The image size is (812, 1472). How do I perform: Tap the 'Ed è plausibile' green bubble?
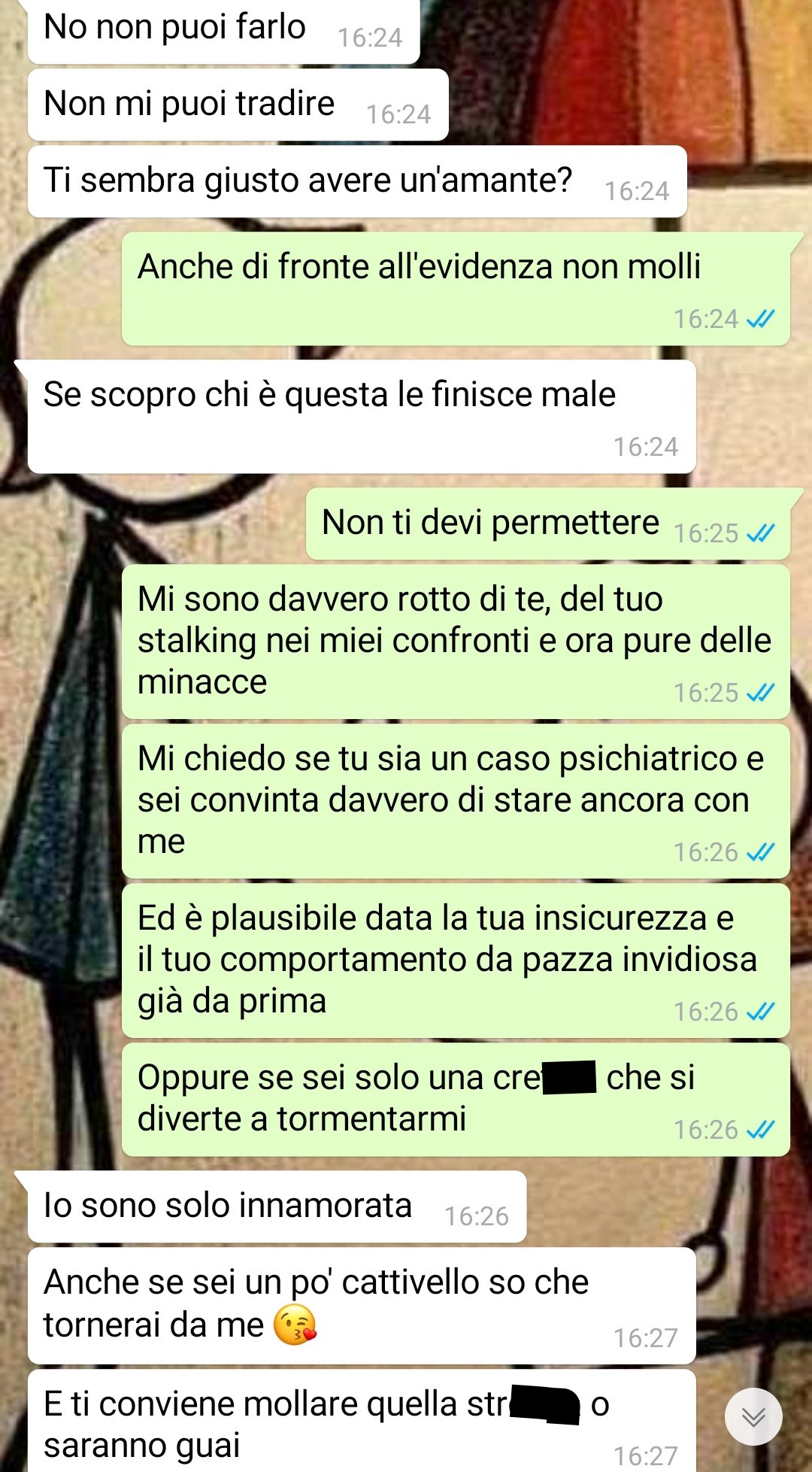click(456, 961)
